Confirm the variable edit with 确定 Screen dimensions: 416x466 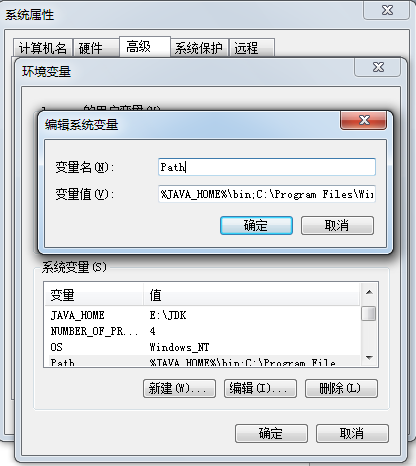(256, 226)
